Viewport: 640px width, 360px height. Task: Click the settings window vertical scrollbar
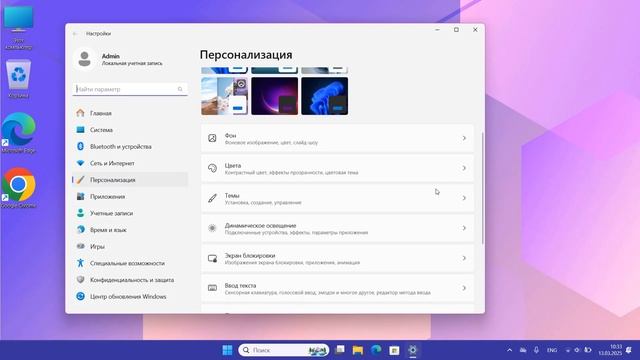483,188
